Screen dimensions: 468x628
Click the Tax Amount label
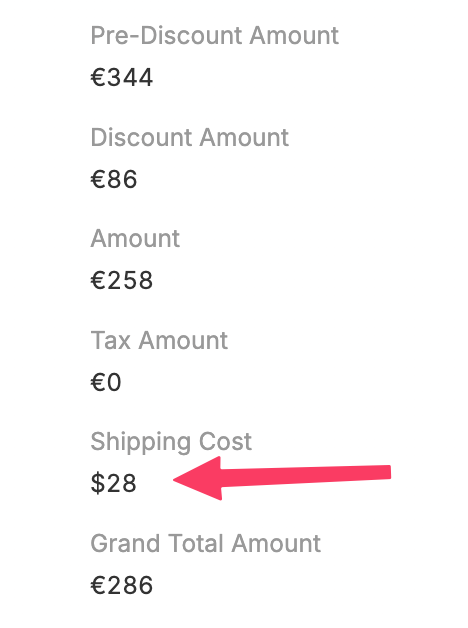(159, 340)
